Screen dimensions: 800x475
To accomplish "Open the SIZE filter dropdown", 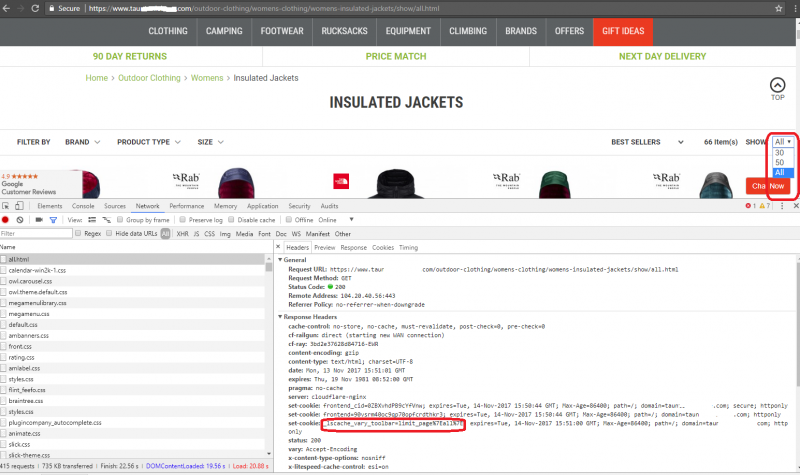I will tap(210, 142).
